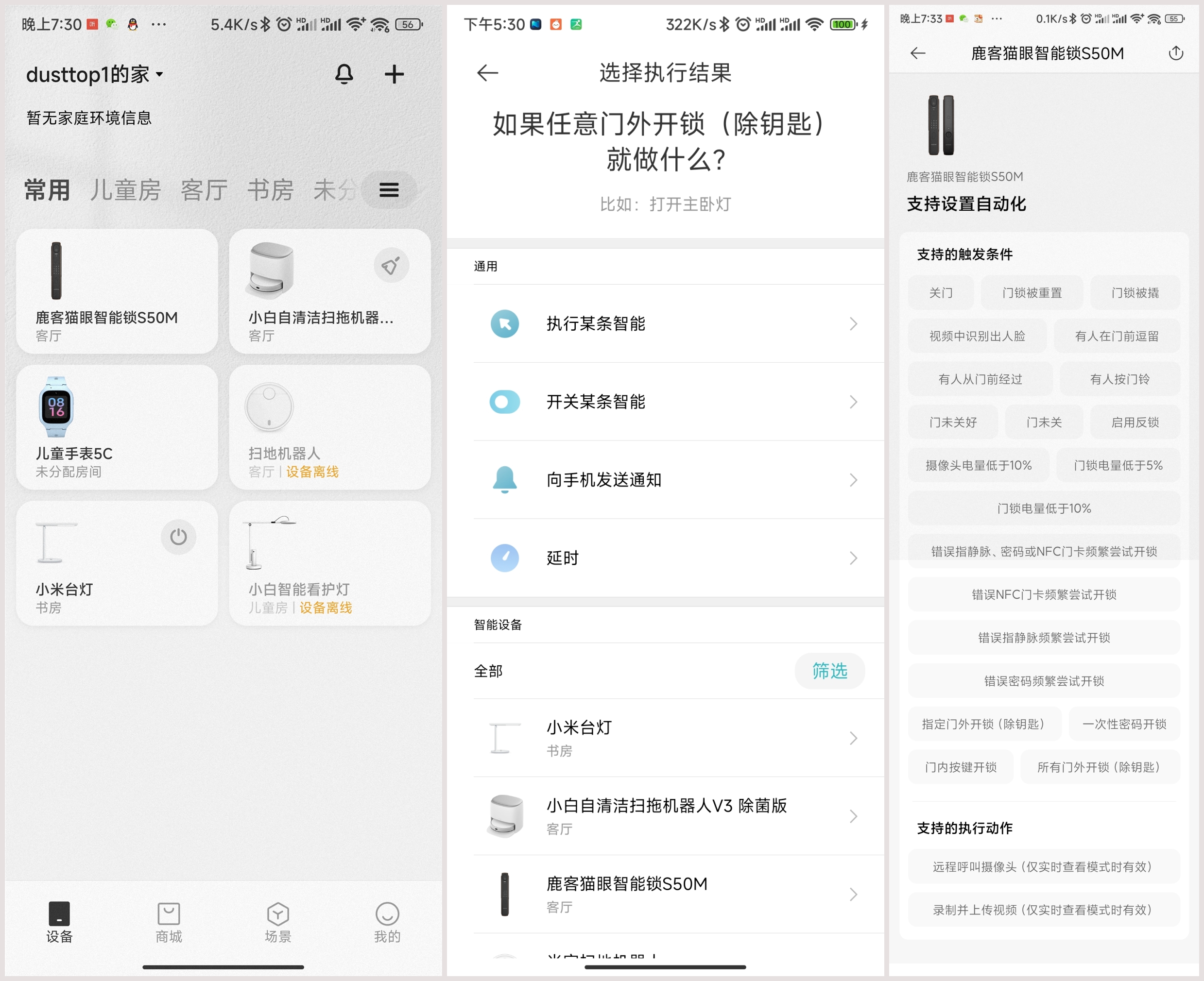Expand 小米台灯 row chevron in device list
The height and width of the screenshot is (981, 1204).
[854, 738]
